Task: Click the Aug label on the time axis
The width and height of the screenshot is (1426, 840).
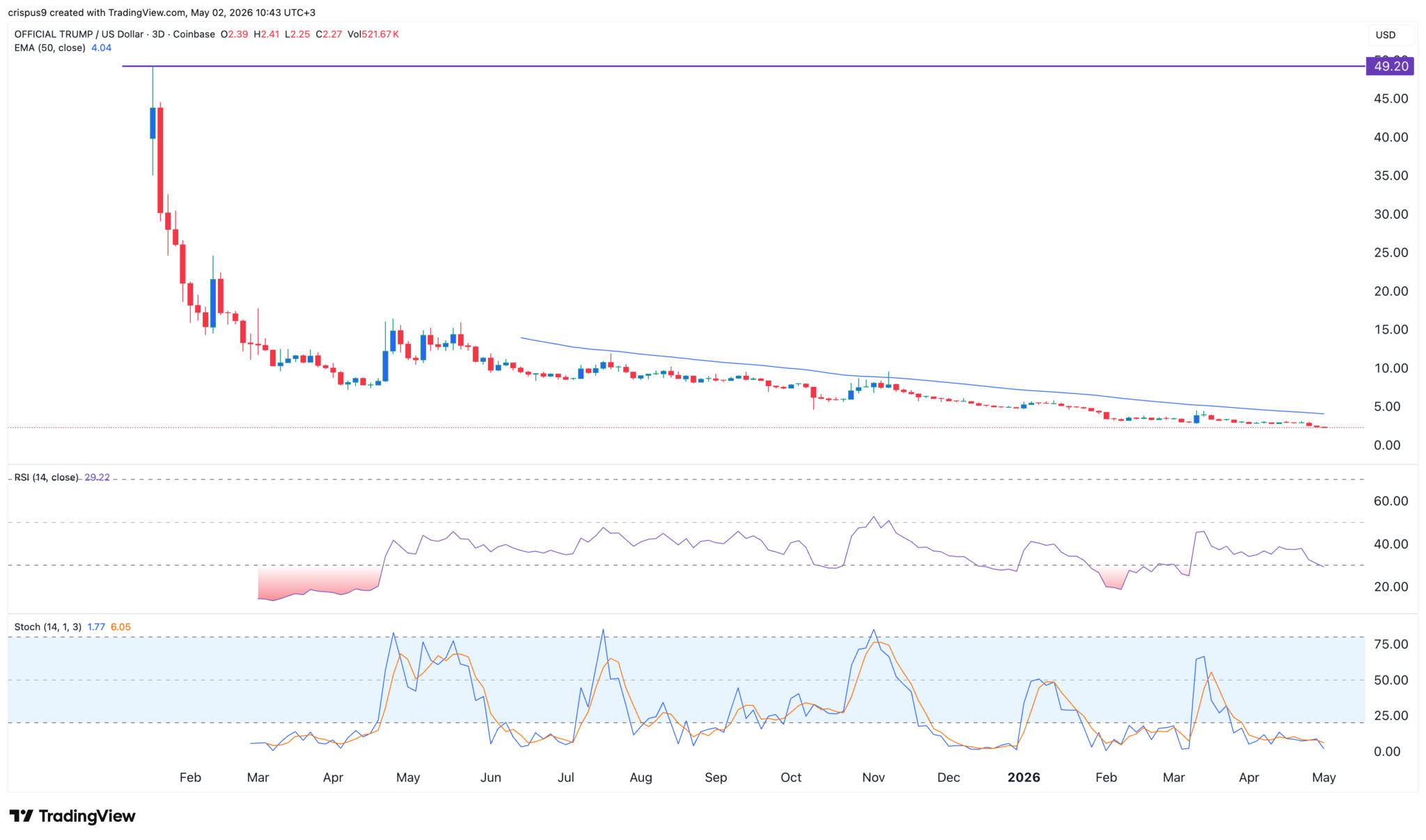Action: coord(641,777)
